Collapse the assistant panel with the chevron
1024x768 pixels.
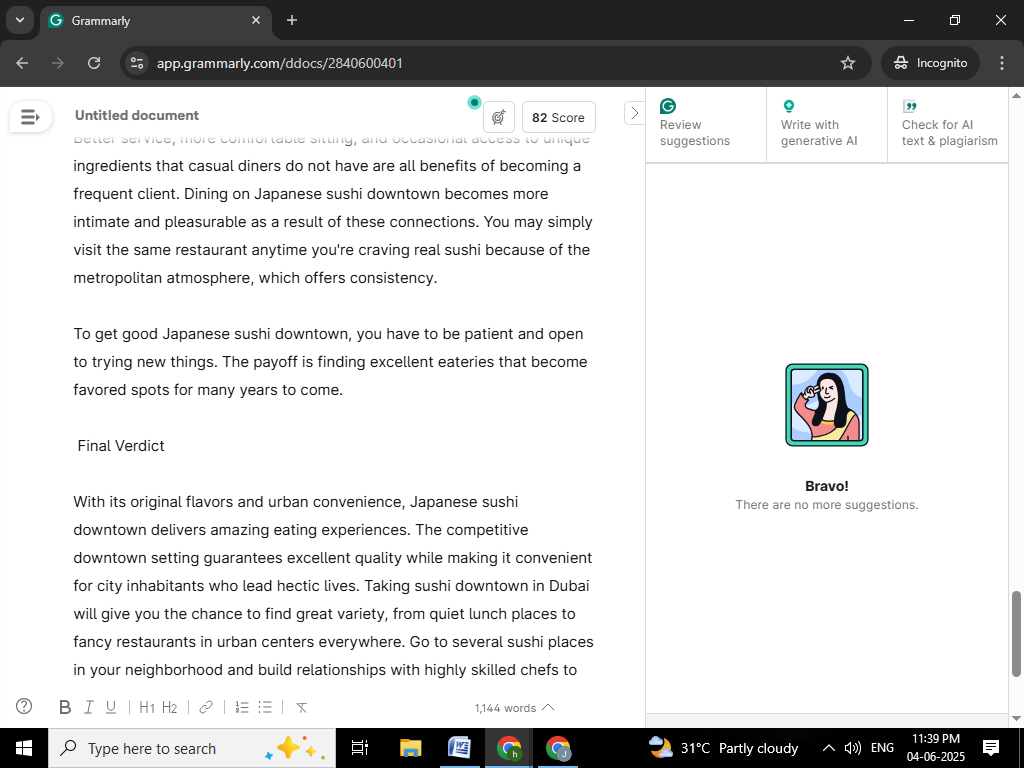[634, 113]
